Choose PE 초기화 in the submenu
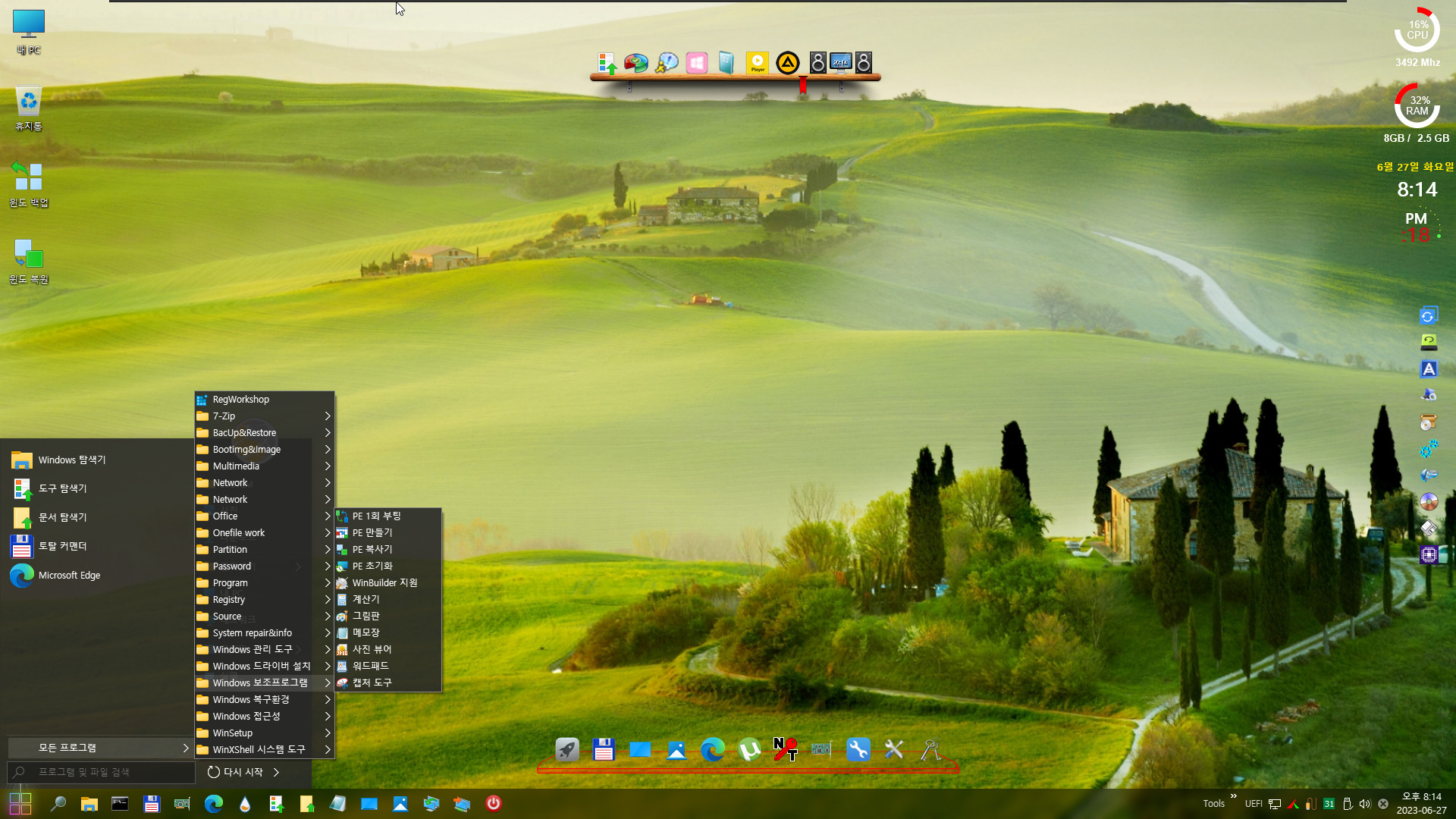 pos(388,566)
